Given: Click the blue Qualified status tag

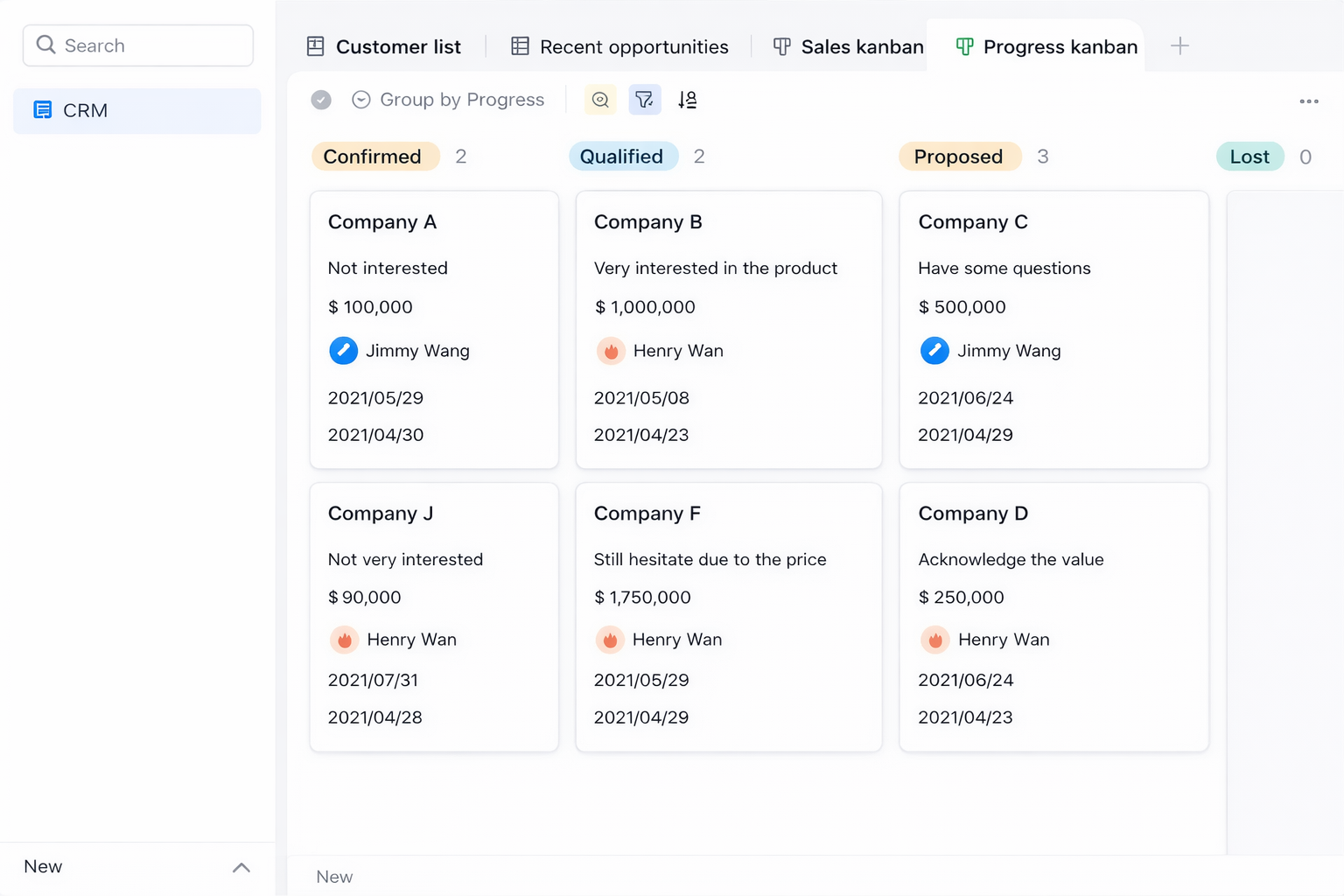Looking at the screenshot, I should pyautogui.click(x=622, y=157).
